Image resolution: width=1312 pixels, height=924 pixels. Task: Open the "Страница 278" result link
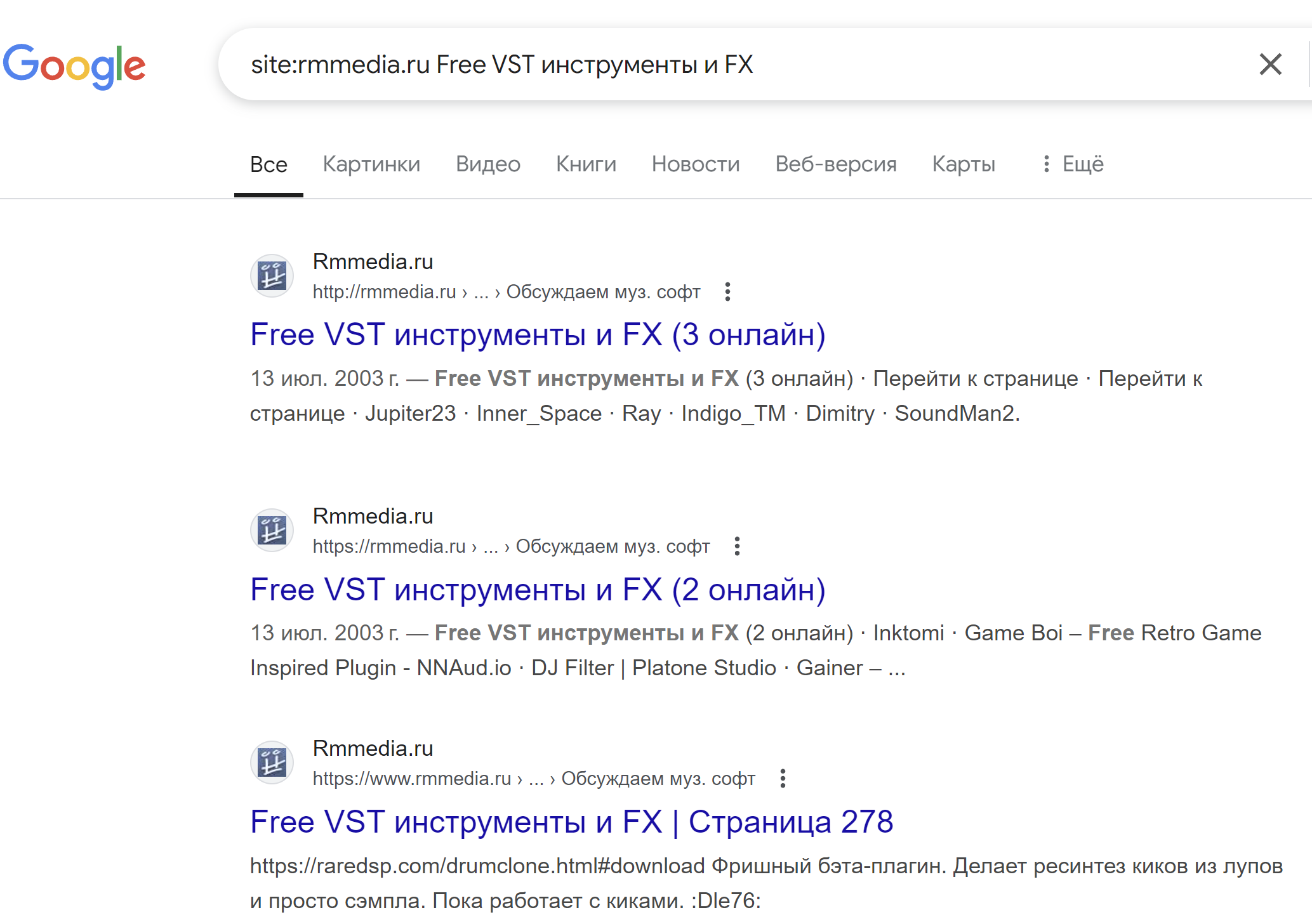point(571,822)
